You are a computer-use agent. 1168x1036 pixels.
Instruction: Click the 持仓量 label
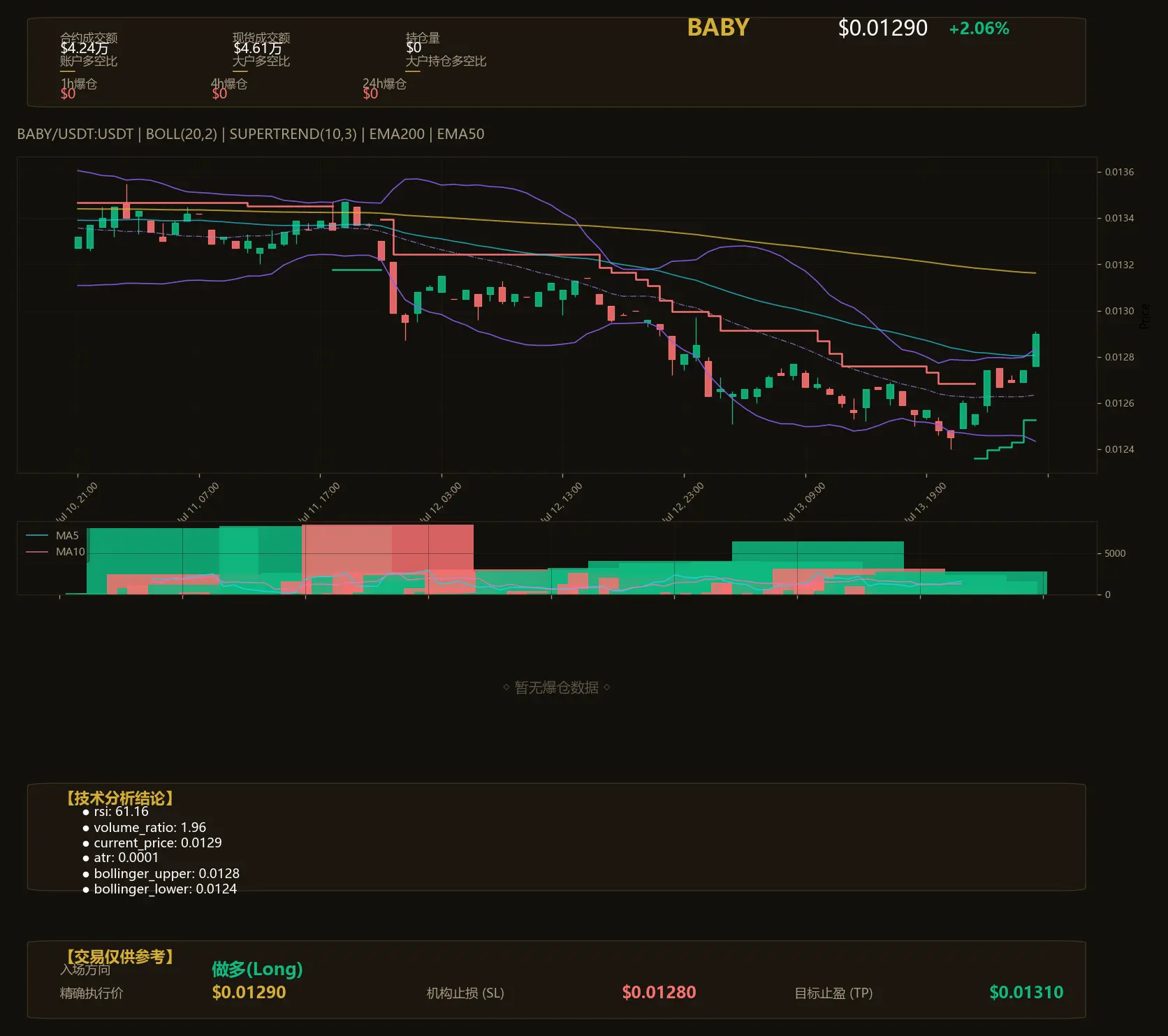coord(423,37)
